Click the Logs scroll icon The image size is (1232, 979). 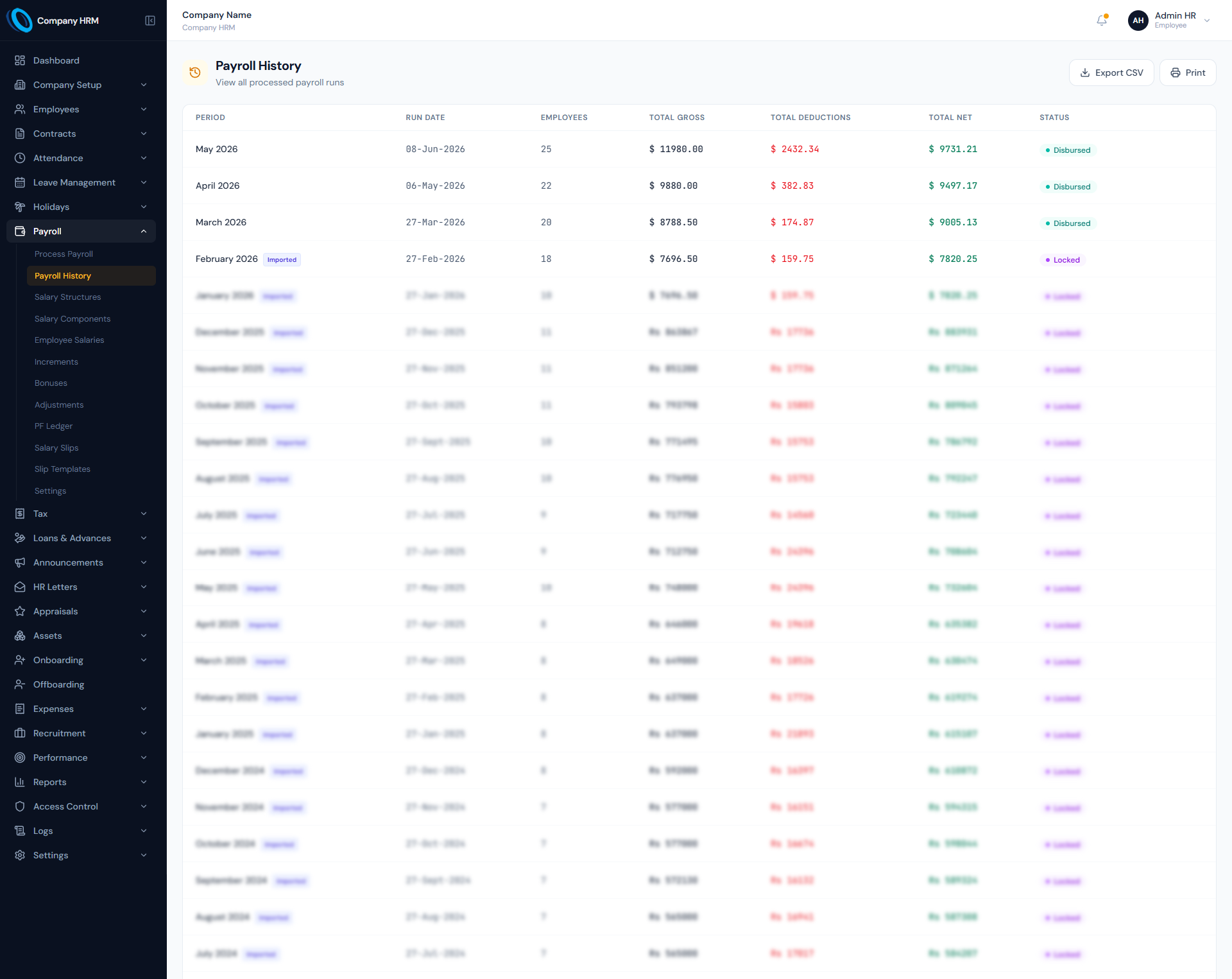coord(20,831)
